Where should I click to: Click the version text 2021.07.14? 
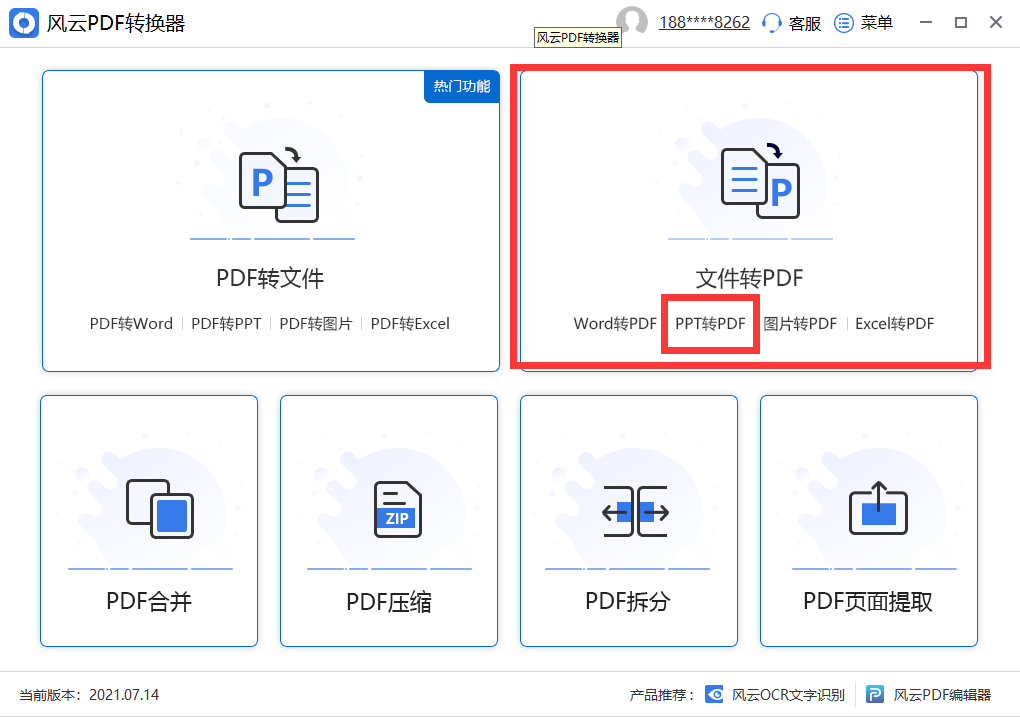124,695
